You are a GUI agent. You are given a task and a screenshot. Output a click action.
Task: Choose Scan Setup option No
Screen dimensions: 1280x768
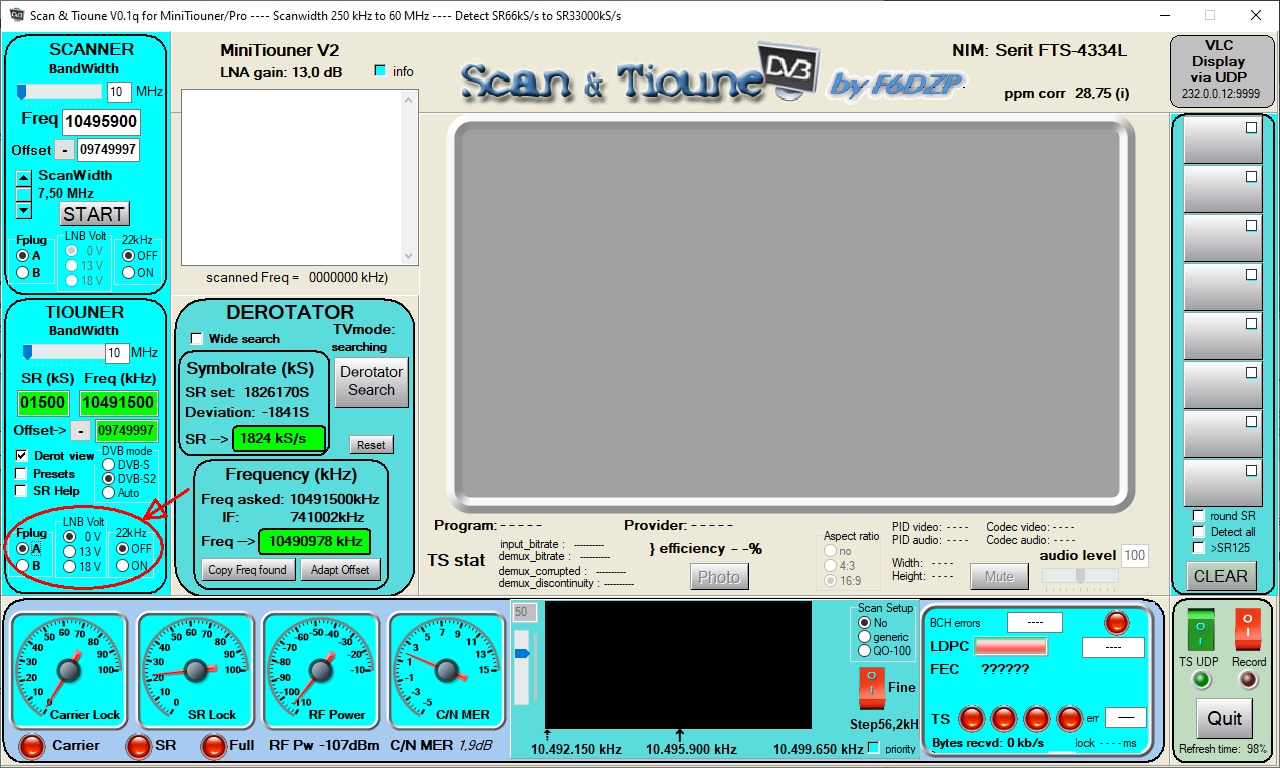[x=865, y=623]
